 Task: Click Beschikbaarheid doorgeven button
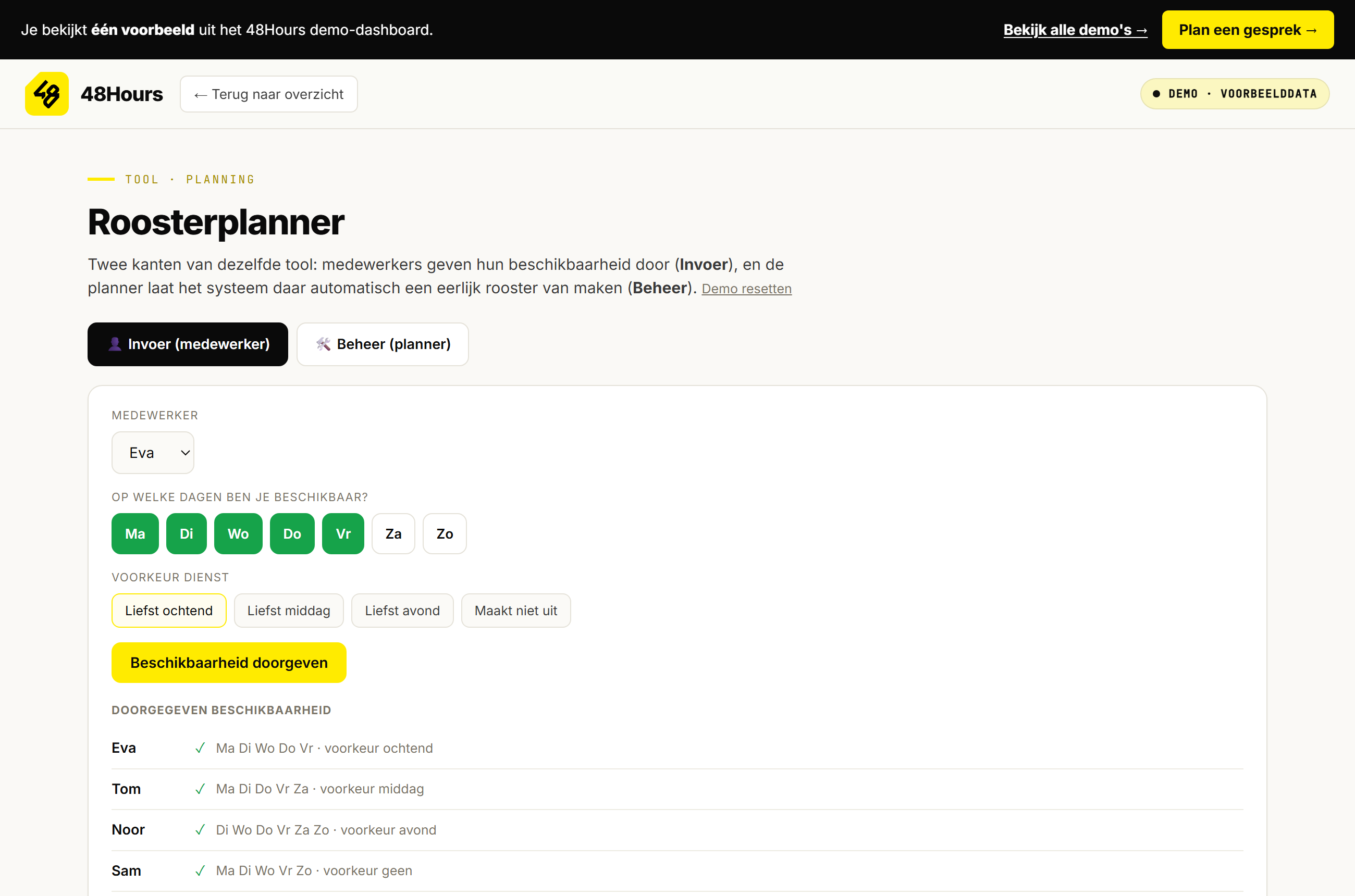(229, 662)
